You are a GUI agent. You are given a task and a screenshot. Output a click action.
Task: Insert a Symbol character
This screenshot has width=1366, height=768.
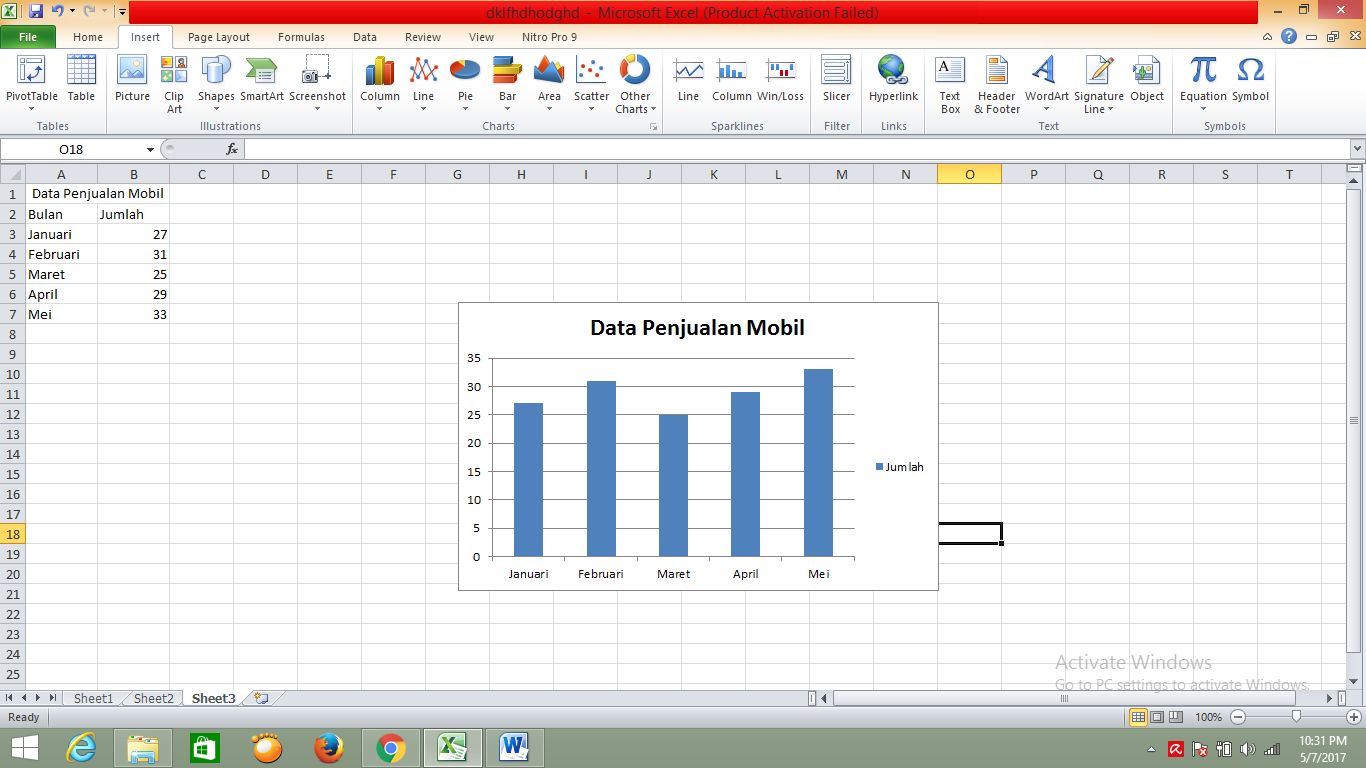[1250, 80]
